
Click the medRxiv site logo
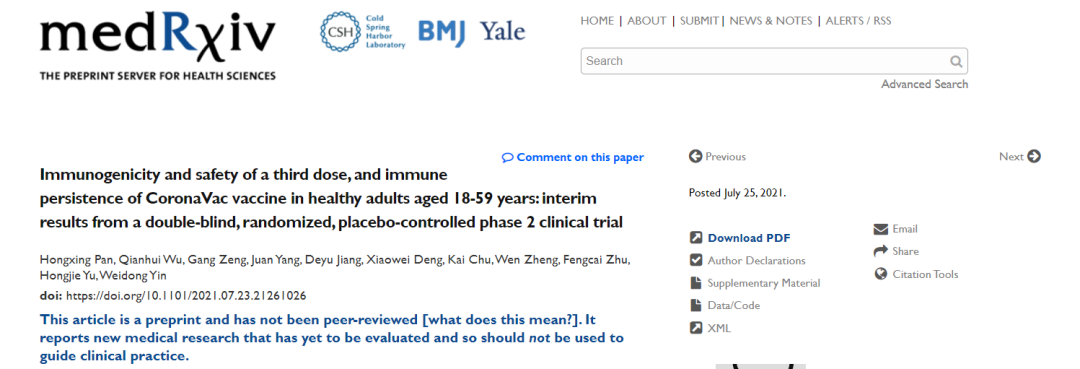pyautogui.click(x=158, y=45)
